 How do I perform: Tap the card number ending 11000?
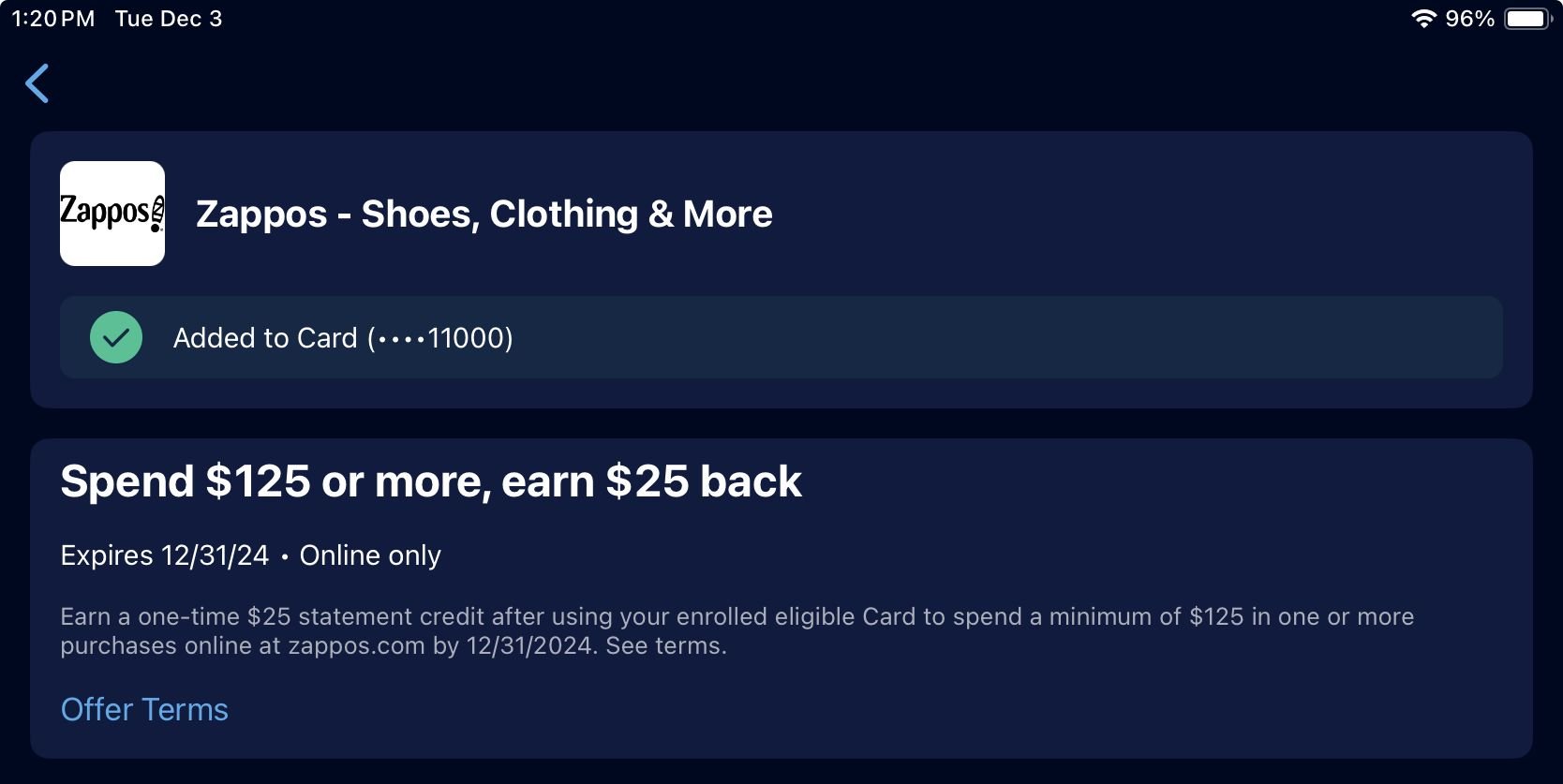pyautogui.click(x=442, y=338)
